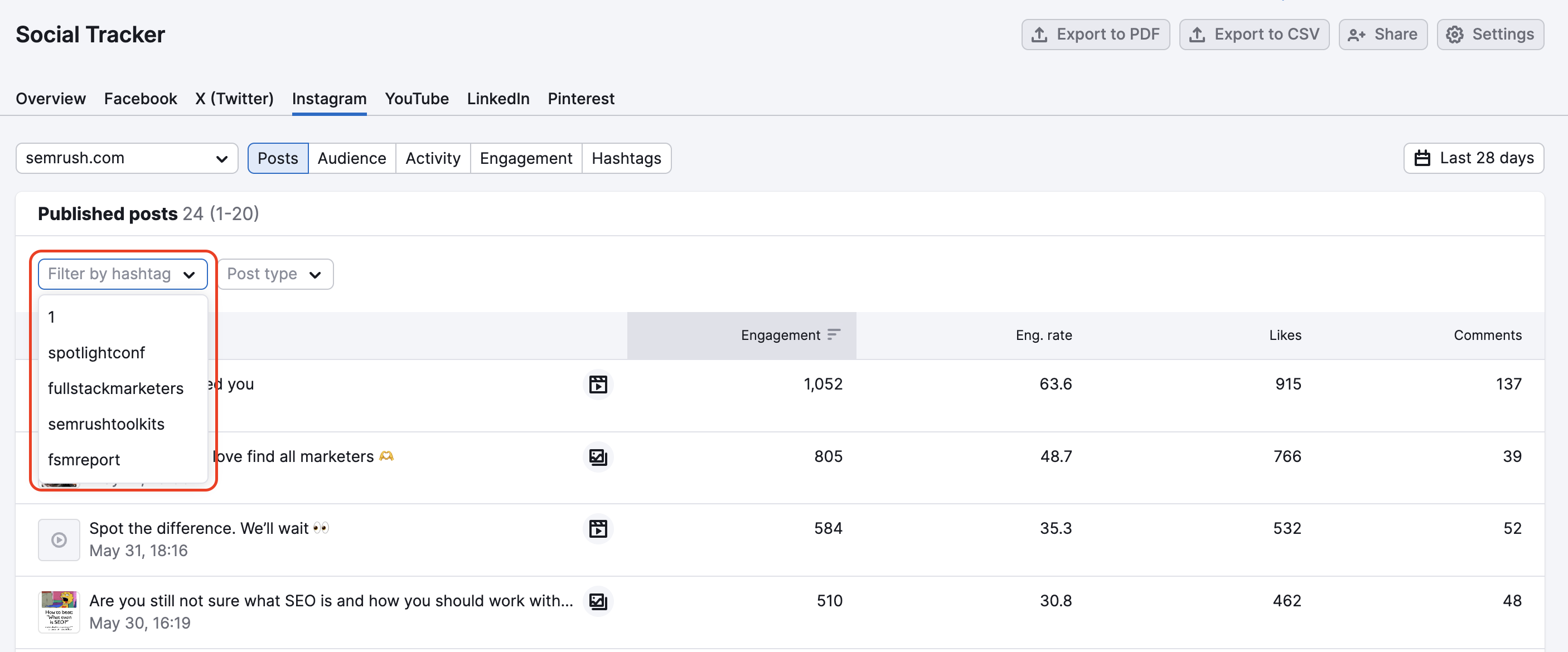Click the love find all marketers post text
1568x652 pixels.
point(303,457)
